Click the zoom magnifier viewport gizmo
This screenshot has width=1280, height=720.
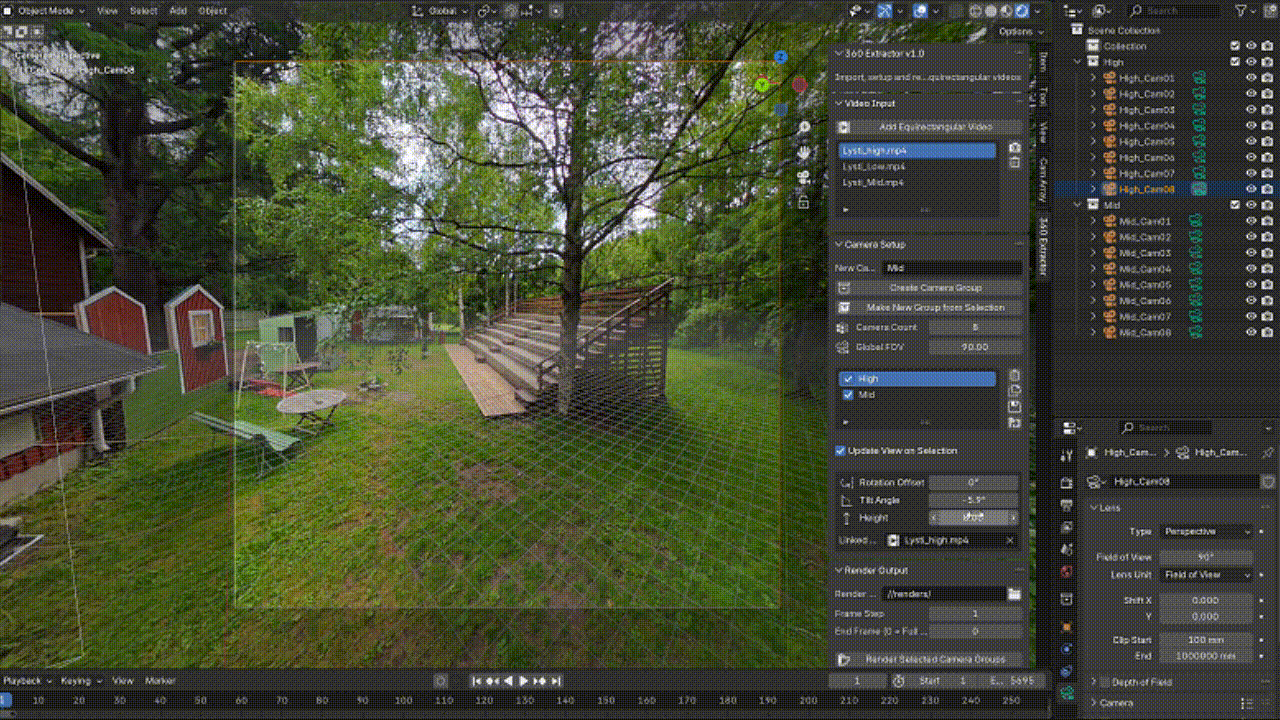803,128
